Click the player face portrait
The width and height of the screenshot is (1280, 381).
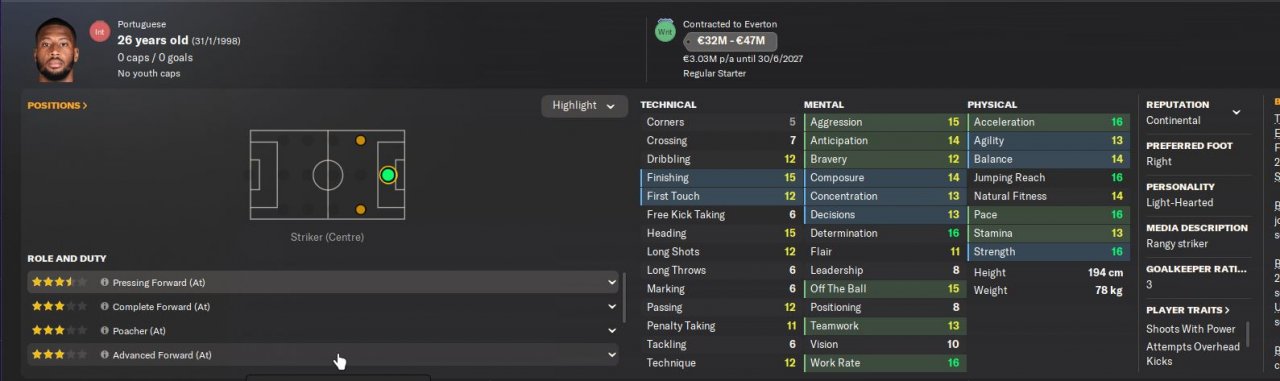pyautogui.click(x=56, y=51)
